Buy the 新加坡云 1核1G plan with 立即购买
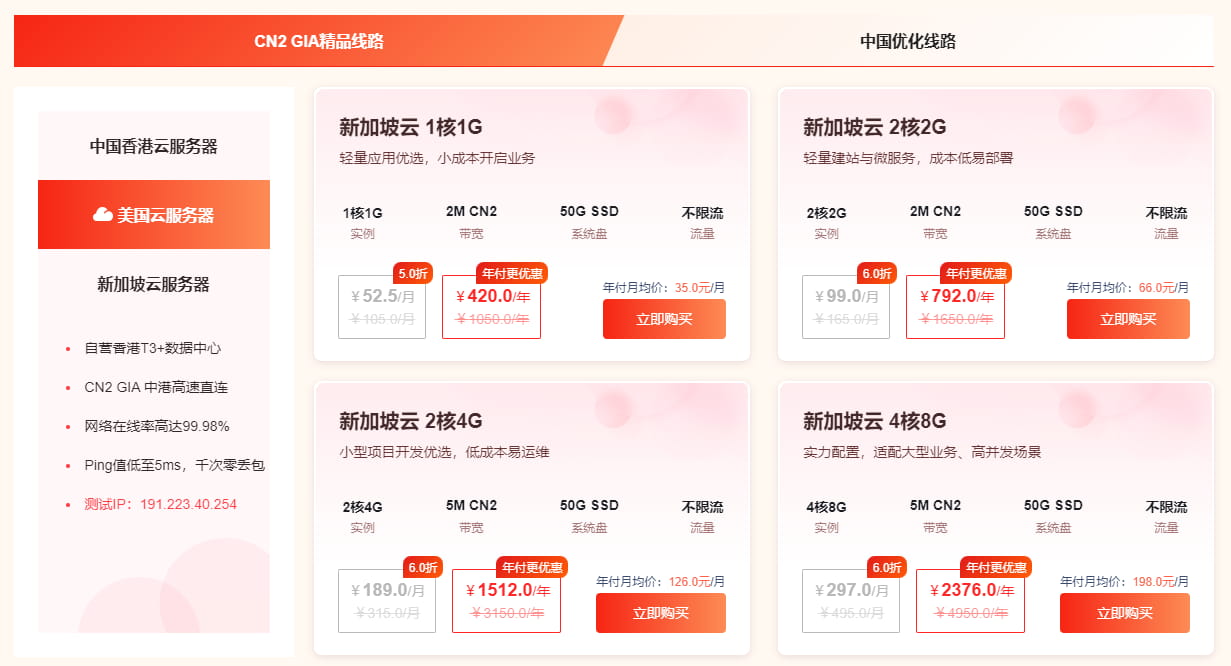 pos(664,319)
